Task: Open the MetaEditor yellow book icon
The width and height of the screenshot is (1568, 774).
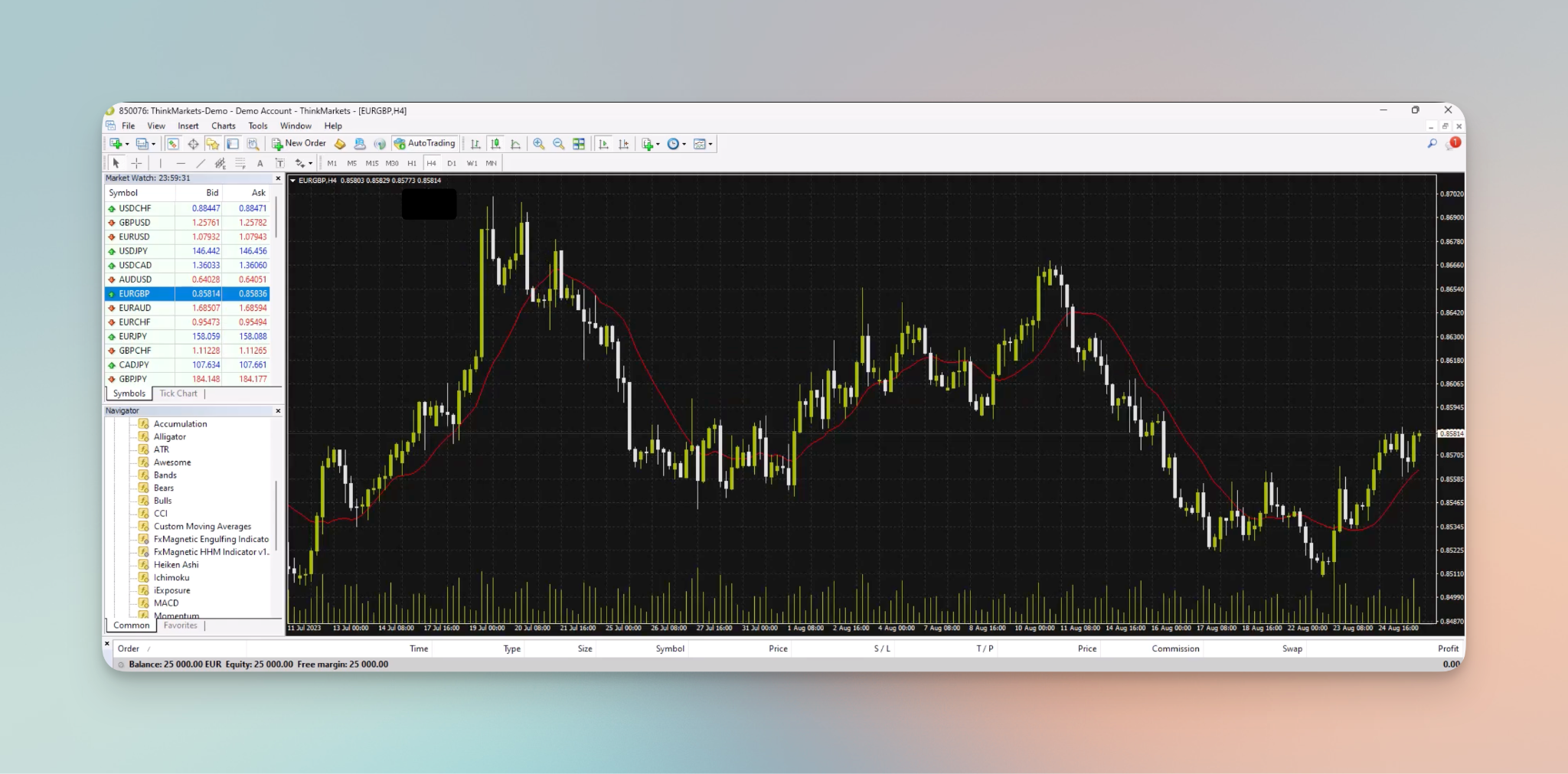Action: 340,144
